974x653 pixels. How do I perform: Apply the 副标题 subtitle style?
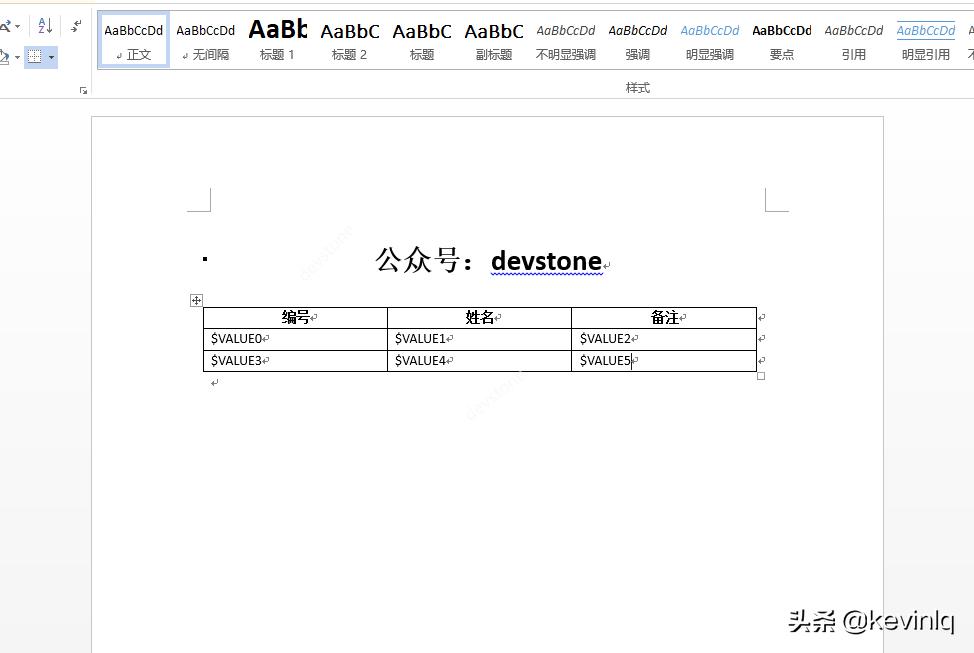493,40
